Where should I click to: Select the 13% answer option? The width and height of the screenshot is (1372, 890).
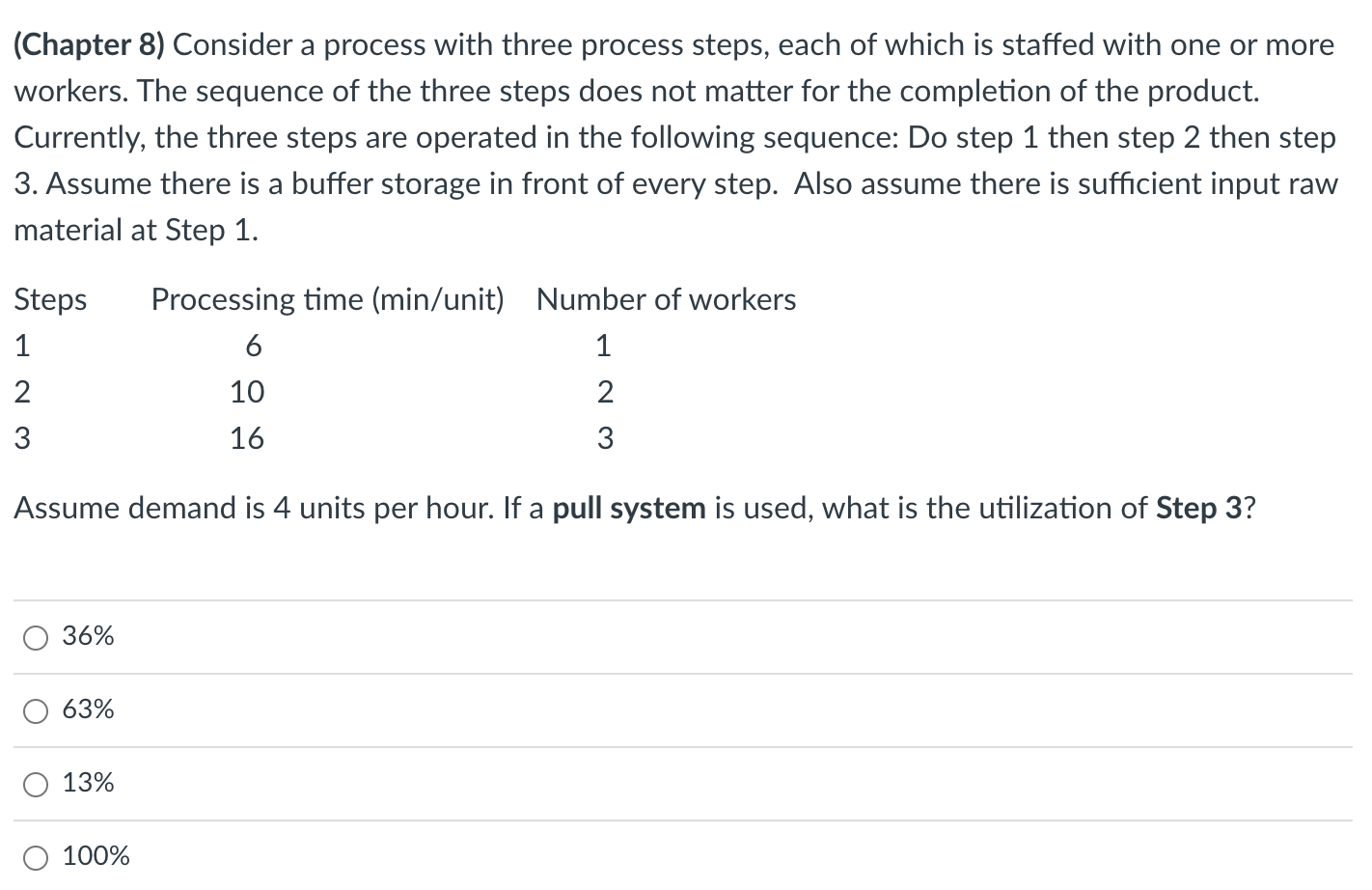pos(35,784)
